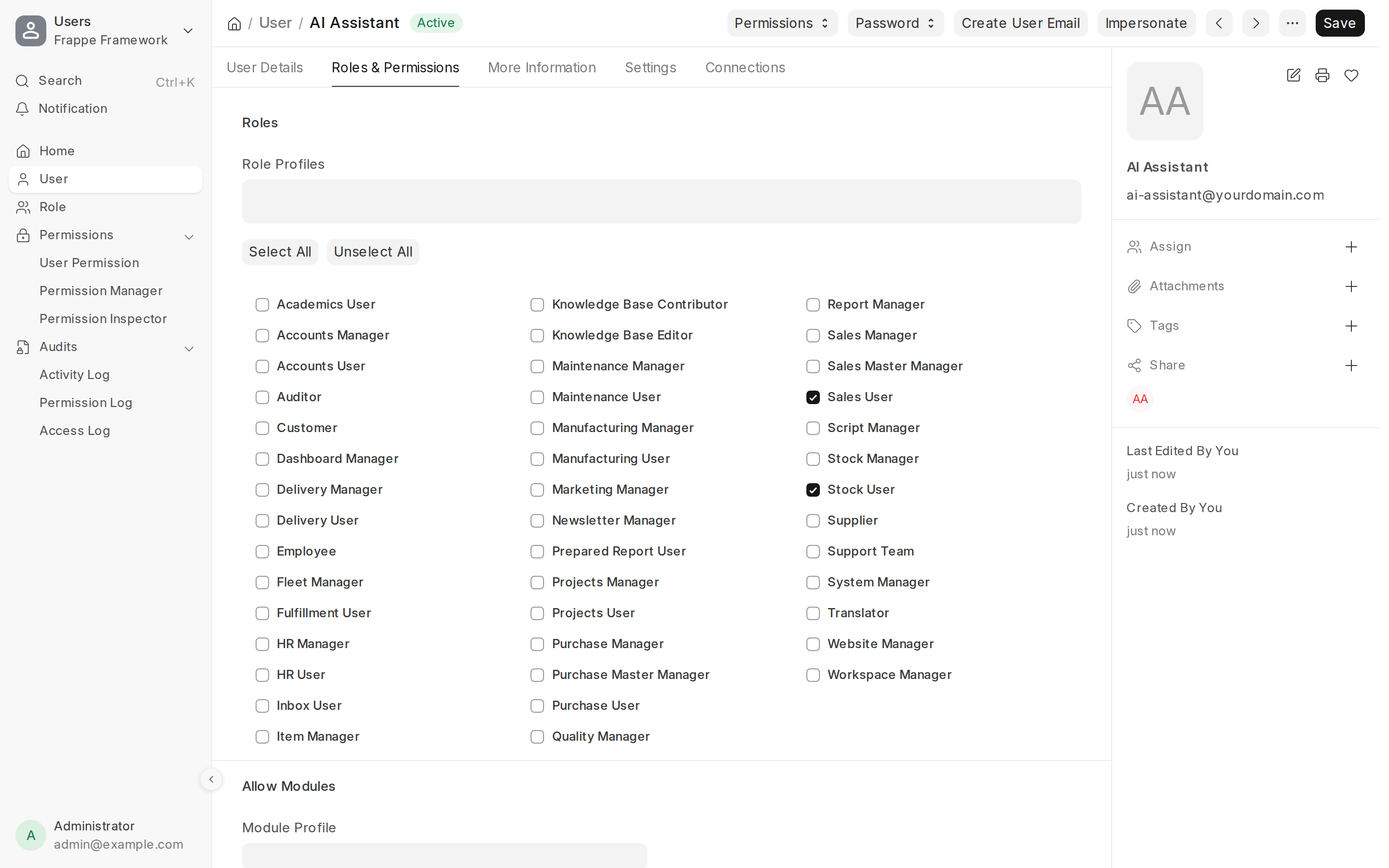Switch to the Settings tab
Screen dimensions: 1389x868
click(650, 68)
